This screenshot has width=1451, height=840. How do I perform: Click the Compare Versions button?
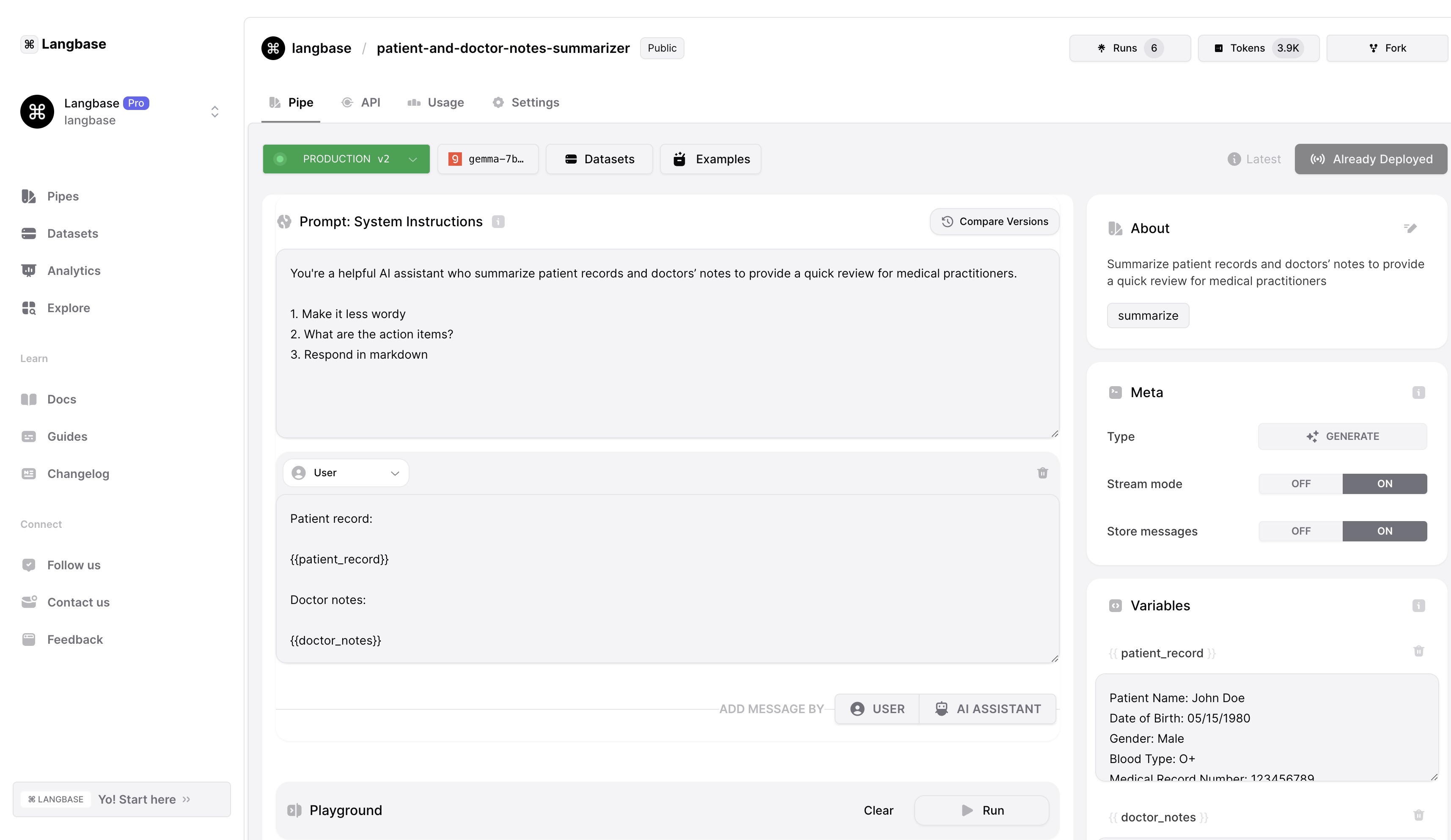click(994, 222)
